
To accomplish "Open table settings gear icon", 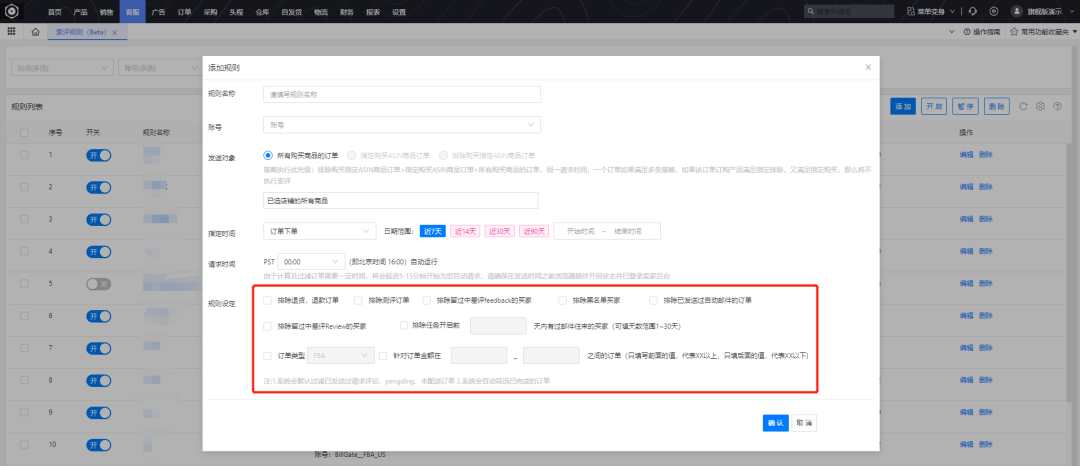I will 1040,106.
